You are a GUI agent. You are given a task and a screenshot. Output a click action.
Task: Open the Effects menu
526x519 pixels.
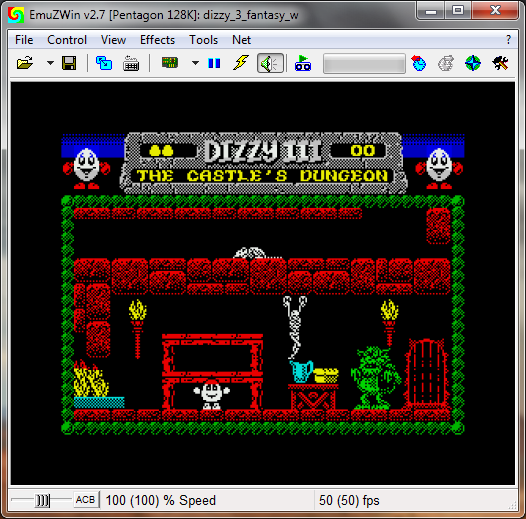pyautogui.click(x=157, y=40)
